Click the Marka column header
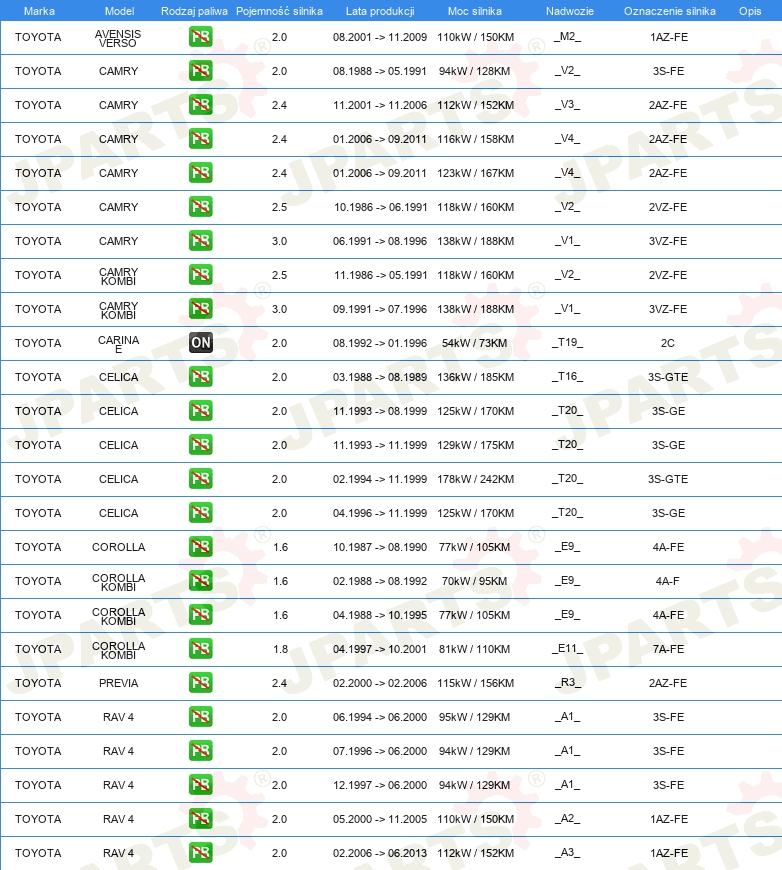The image size is (782, 870). pyautogui.click(x=39, y=11)
